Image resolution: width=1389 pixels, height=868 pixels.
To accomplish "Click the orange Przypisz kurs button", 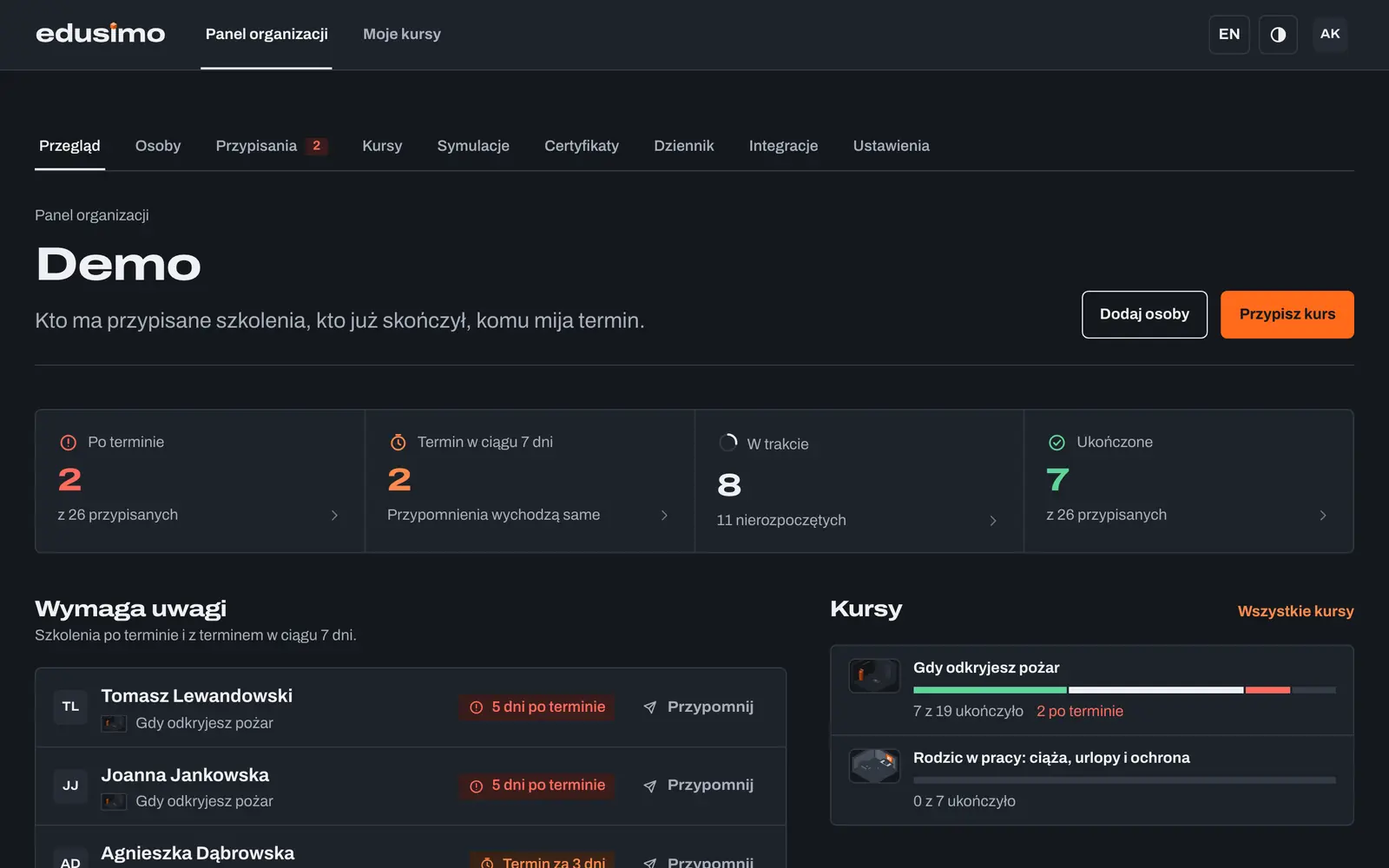I will (x=1287, y=314).
